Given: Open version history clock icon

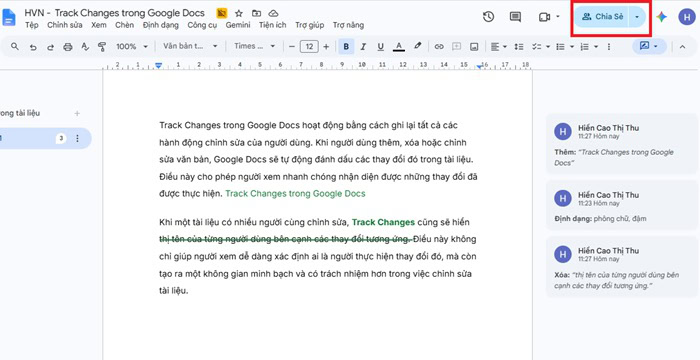Looking at the screenshot, I should 488,17.
